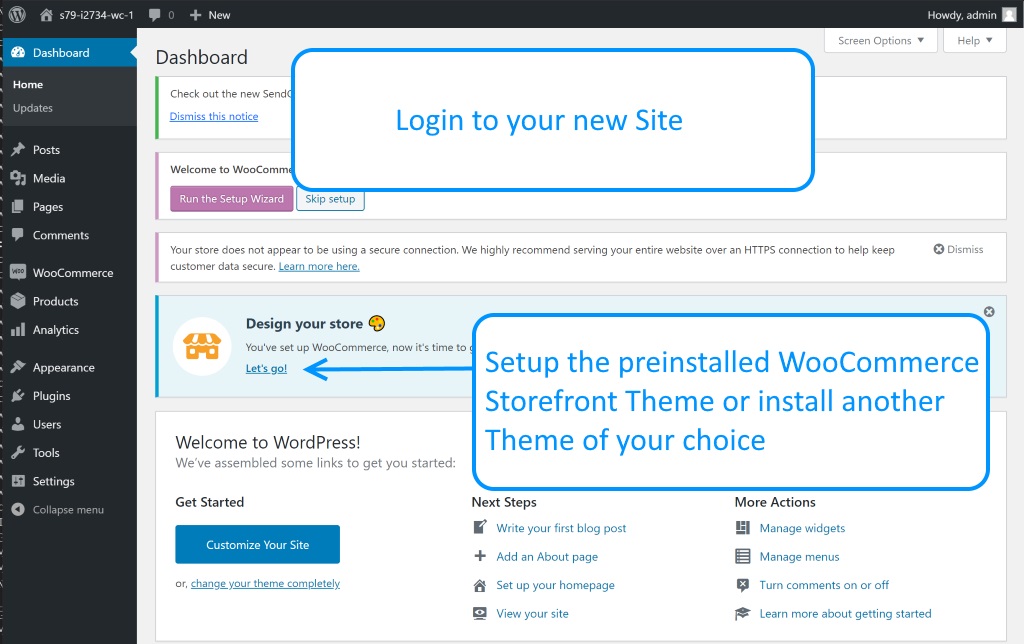The width and height of the screenshot is (1024, 644).
Task: Click the Comments icon in sidebar
Action: pos(18,235)
